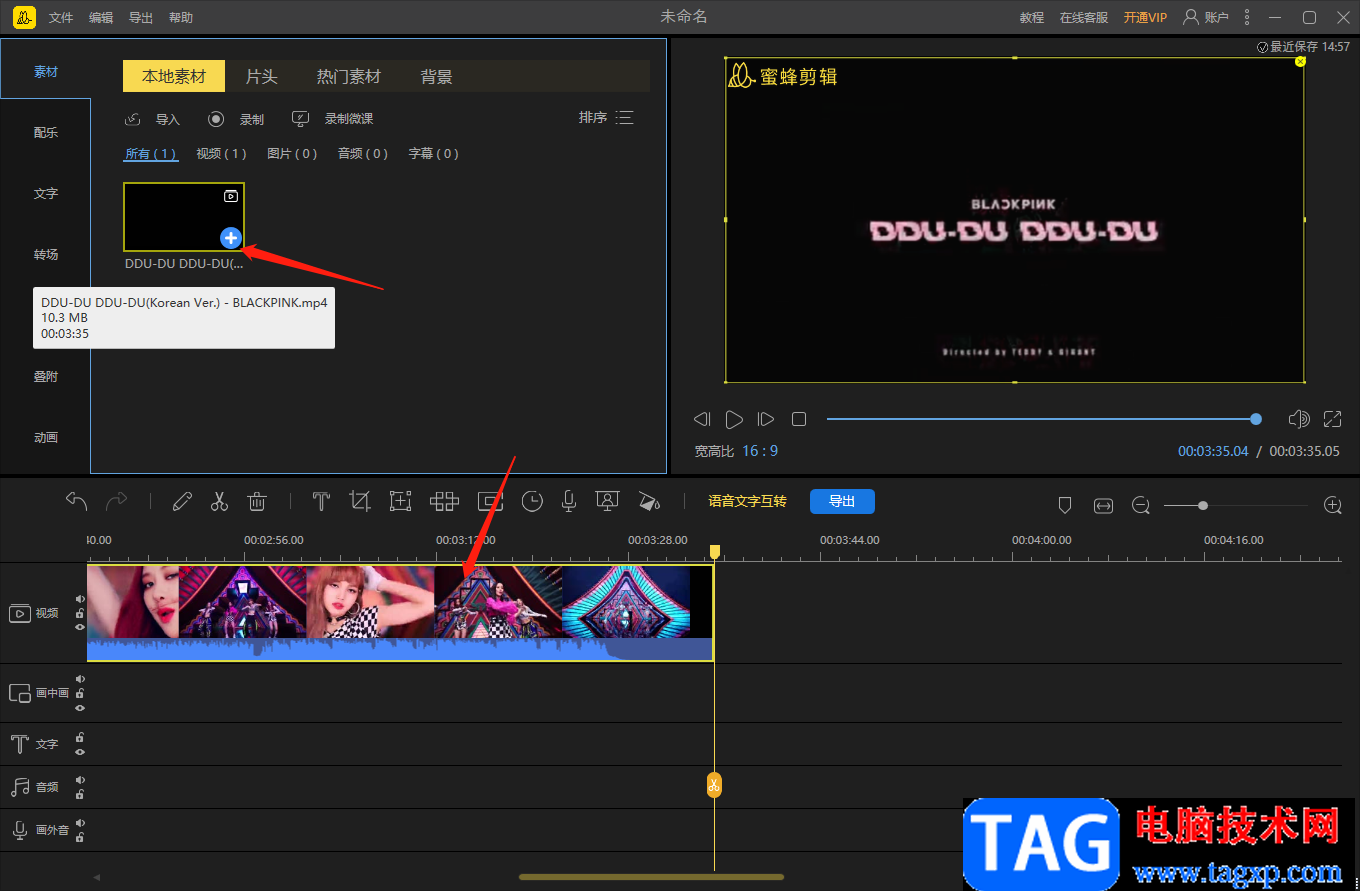The height and width of the screenshot is (891, 1360).
Task: Hide the 文字 track with its eye icon
Action: click(80, 752)
